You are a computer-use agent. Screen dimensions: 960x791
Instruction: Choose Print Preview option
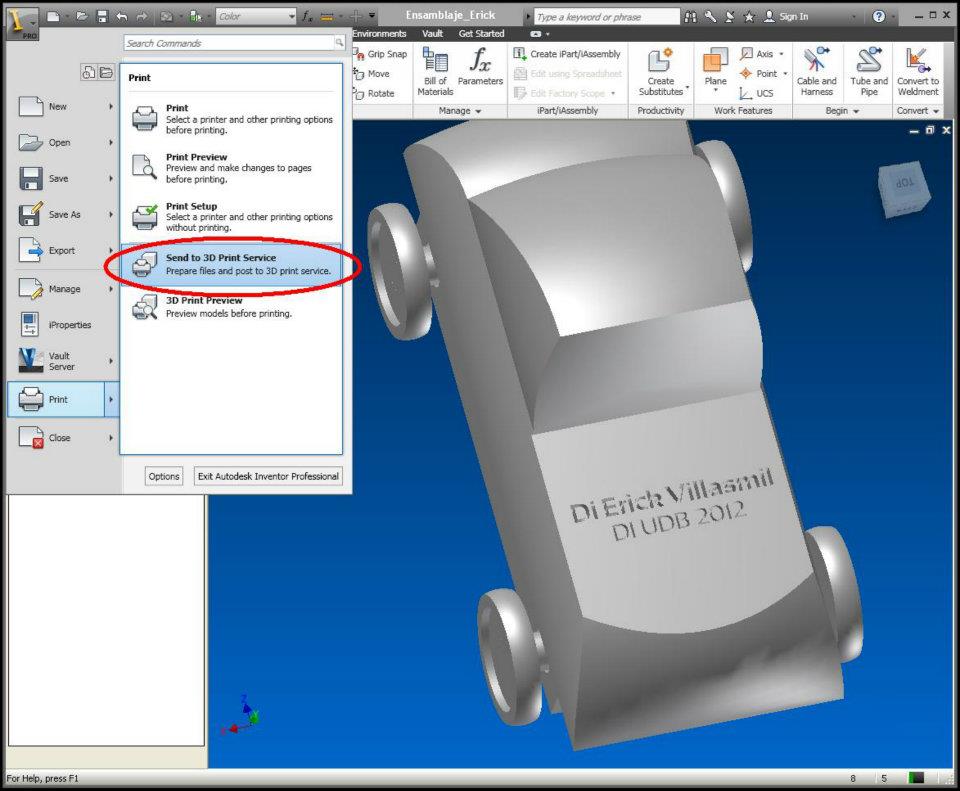coord(231,168)
